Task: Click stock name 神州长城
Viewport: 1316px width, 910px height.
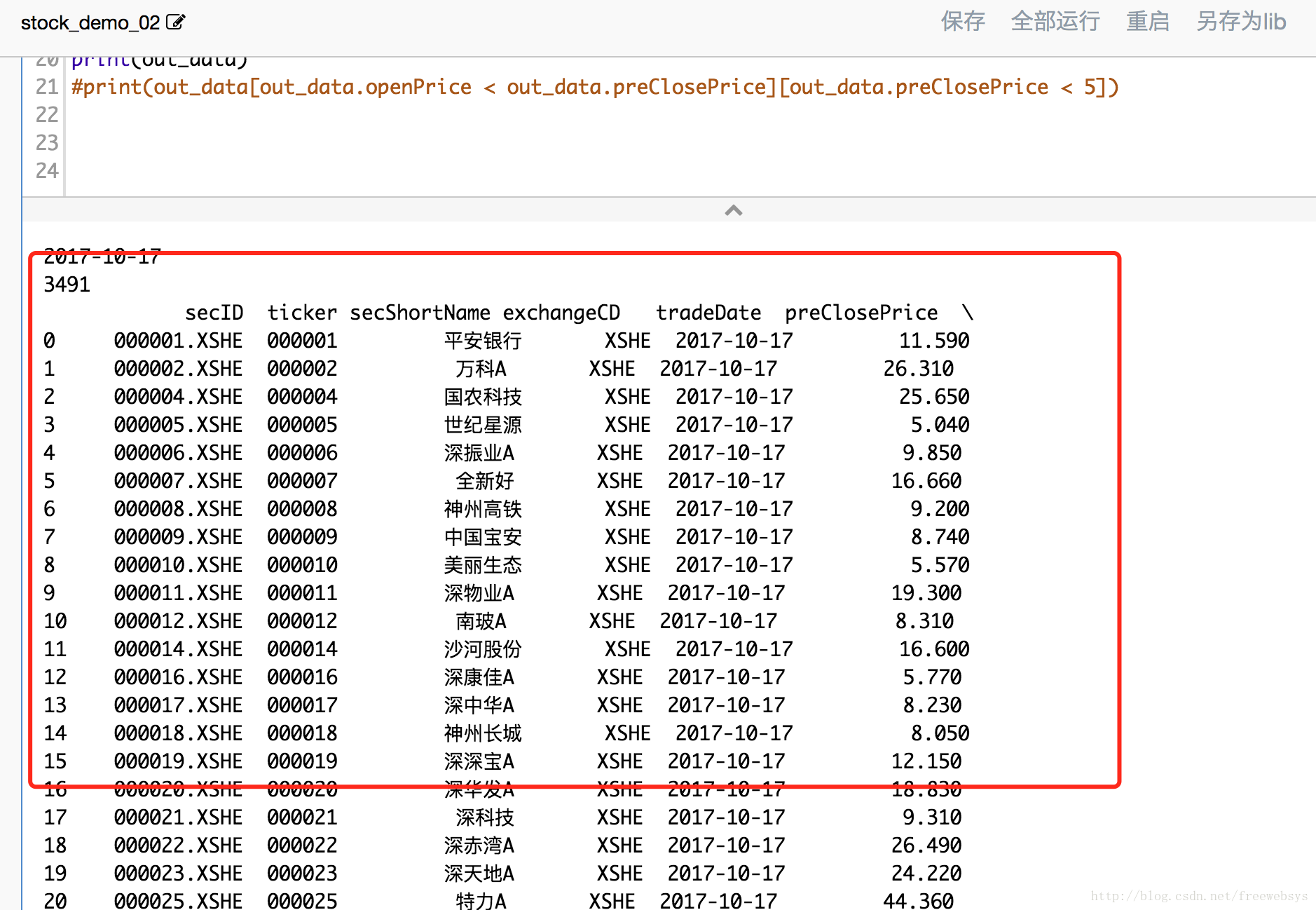Action: point(483,733)
